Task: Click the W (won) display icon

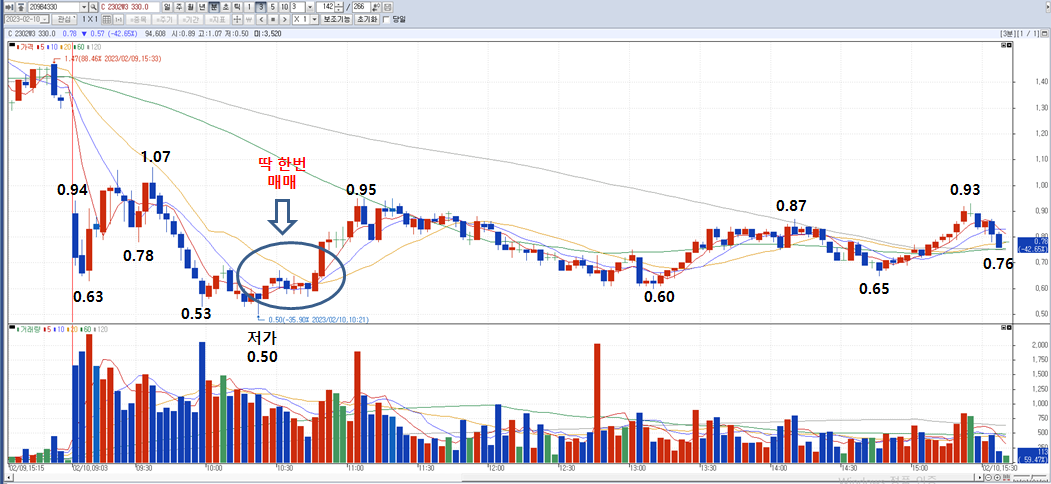Action: (x=249, y=19)
